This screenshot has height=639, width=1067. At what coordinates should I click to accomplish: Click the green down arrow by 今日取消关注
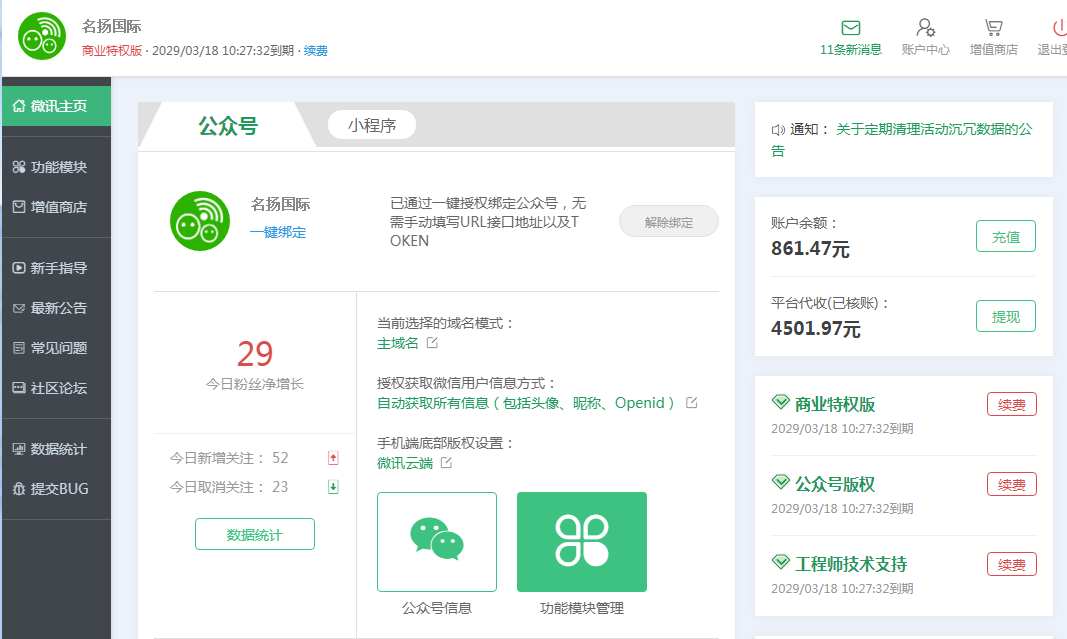(x=333, y=487)
